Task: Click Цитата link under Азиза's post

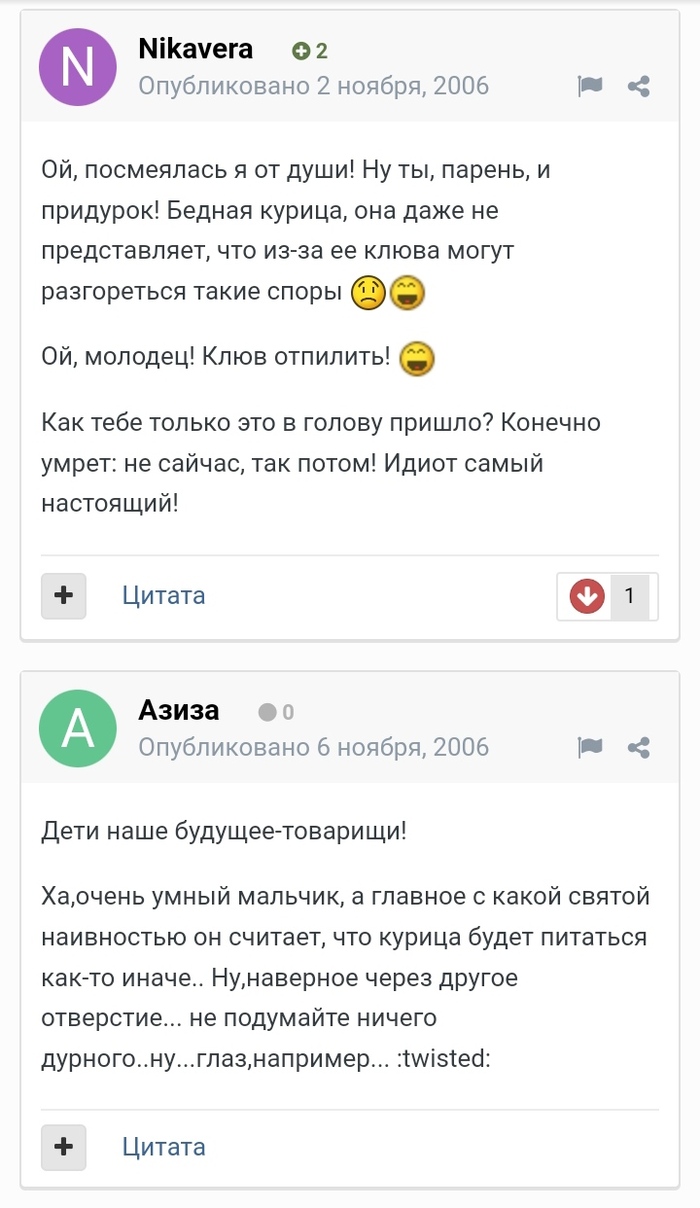Action: click(x=164, y=1146)
